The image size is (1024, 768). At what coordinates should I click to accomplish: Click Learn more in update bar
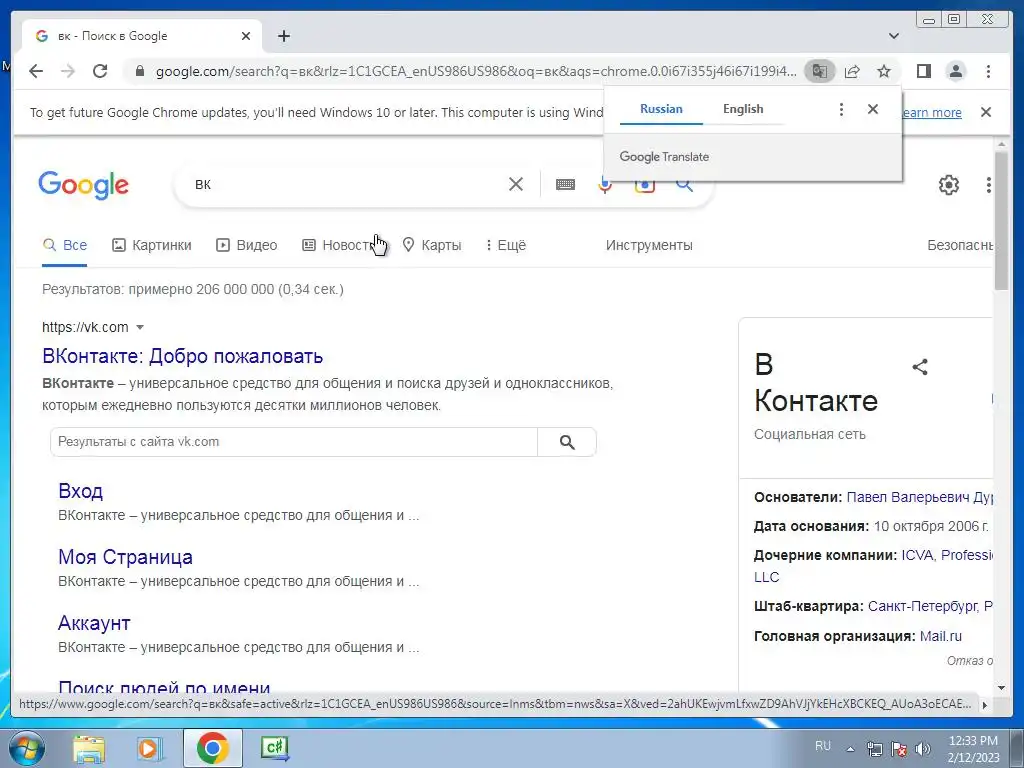pyautogui.click(x=932, y=112)
